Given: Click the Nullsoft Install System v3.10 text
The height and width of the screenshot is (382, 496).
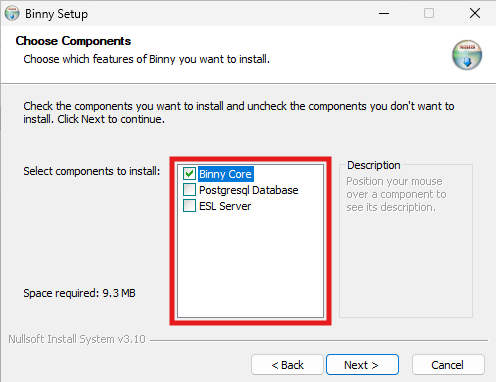Looking at the screenshot, I should 77,339.
